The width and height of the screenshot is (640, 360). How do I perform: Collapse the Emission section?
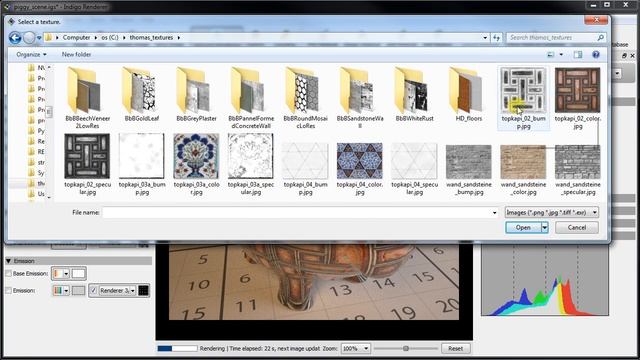pos(9,261)
